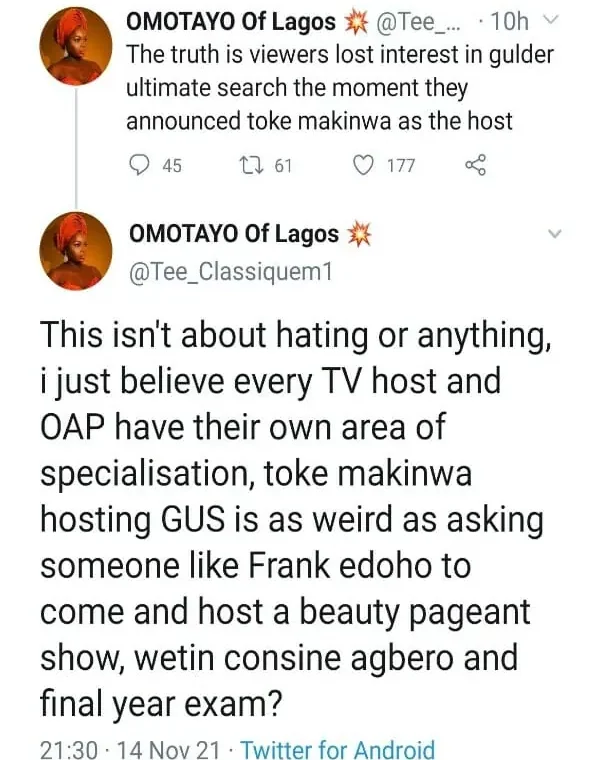Click the 21:30 · 14 Nov 21 timestamp

[131, 749]
